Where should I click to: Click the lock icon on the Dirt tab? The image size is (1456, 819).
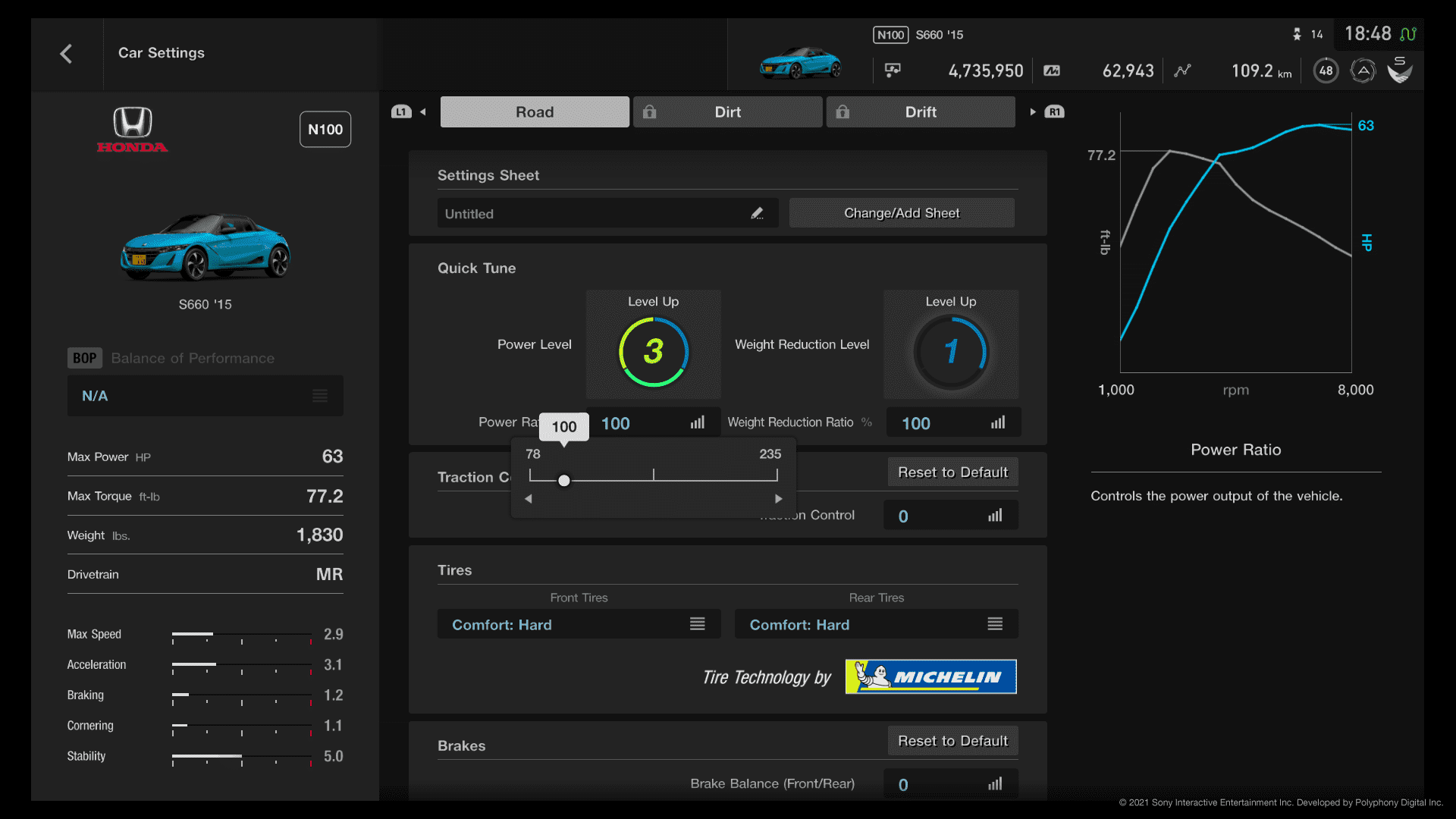(649, 112)
